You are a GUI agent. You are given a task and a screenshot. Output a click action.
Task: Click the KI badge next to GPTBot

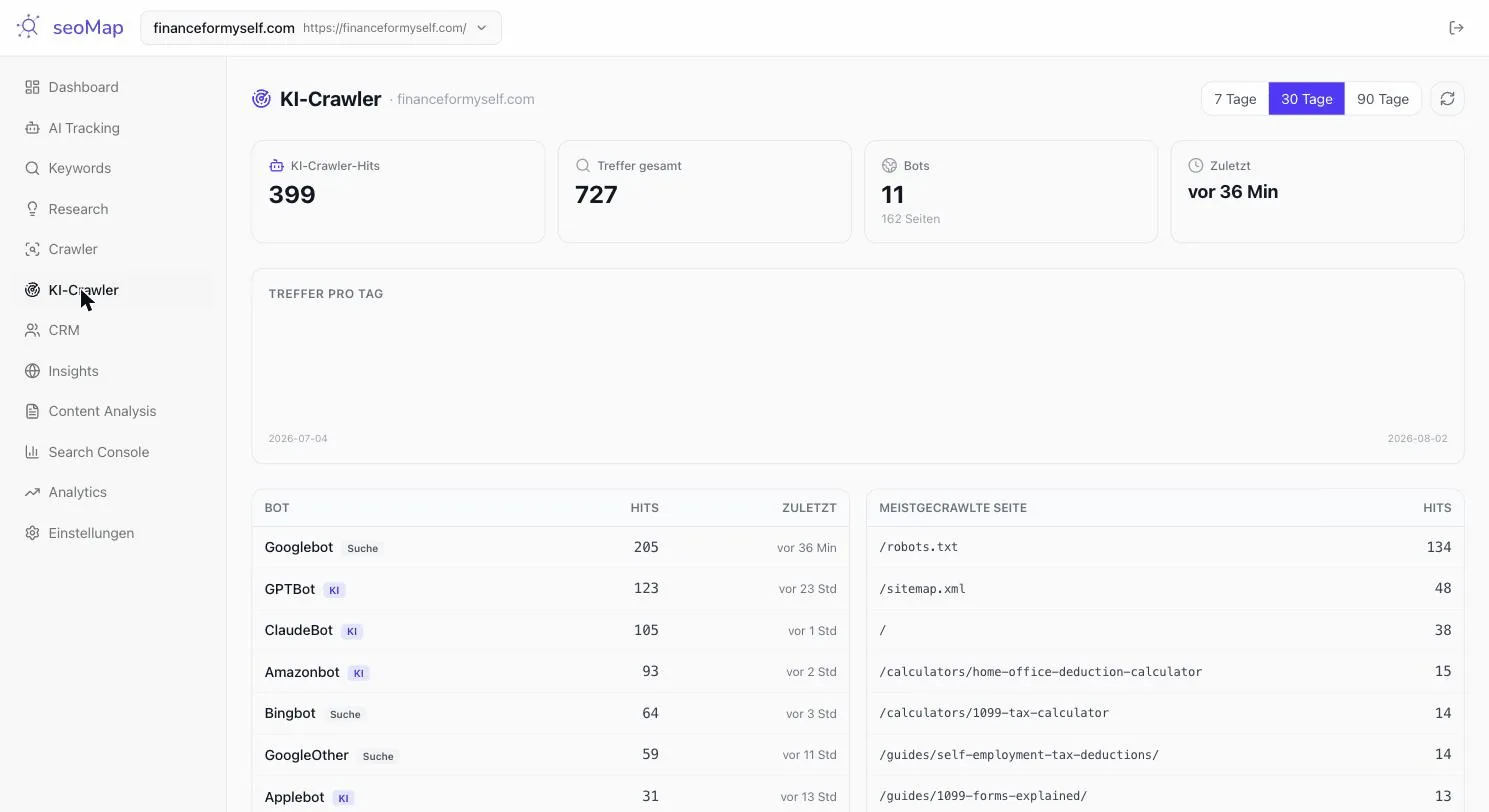[334, 590]
